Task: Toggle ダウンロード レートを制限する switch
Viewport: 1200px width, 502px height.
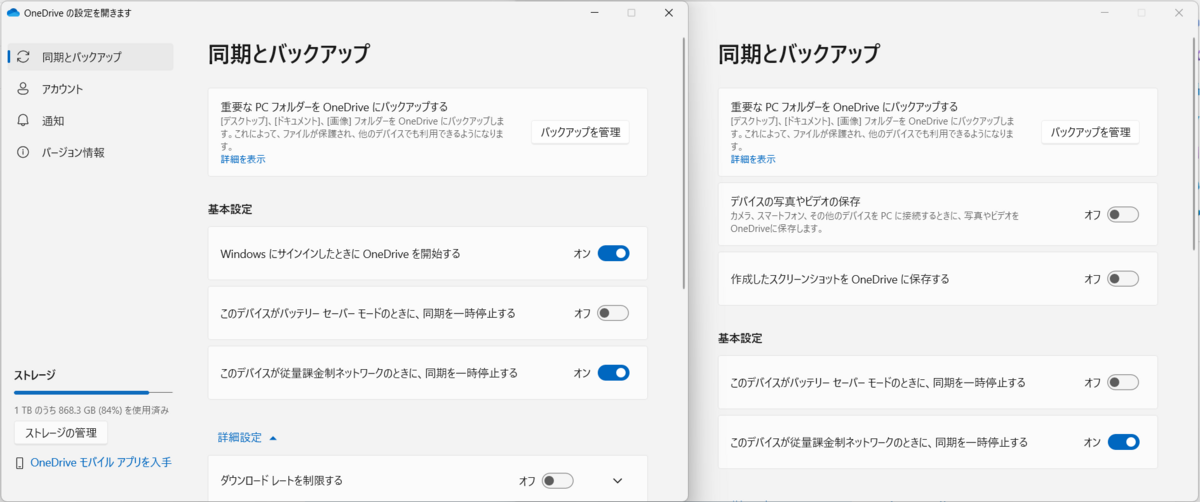Action: tap(558, 481)
